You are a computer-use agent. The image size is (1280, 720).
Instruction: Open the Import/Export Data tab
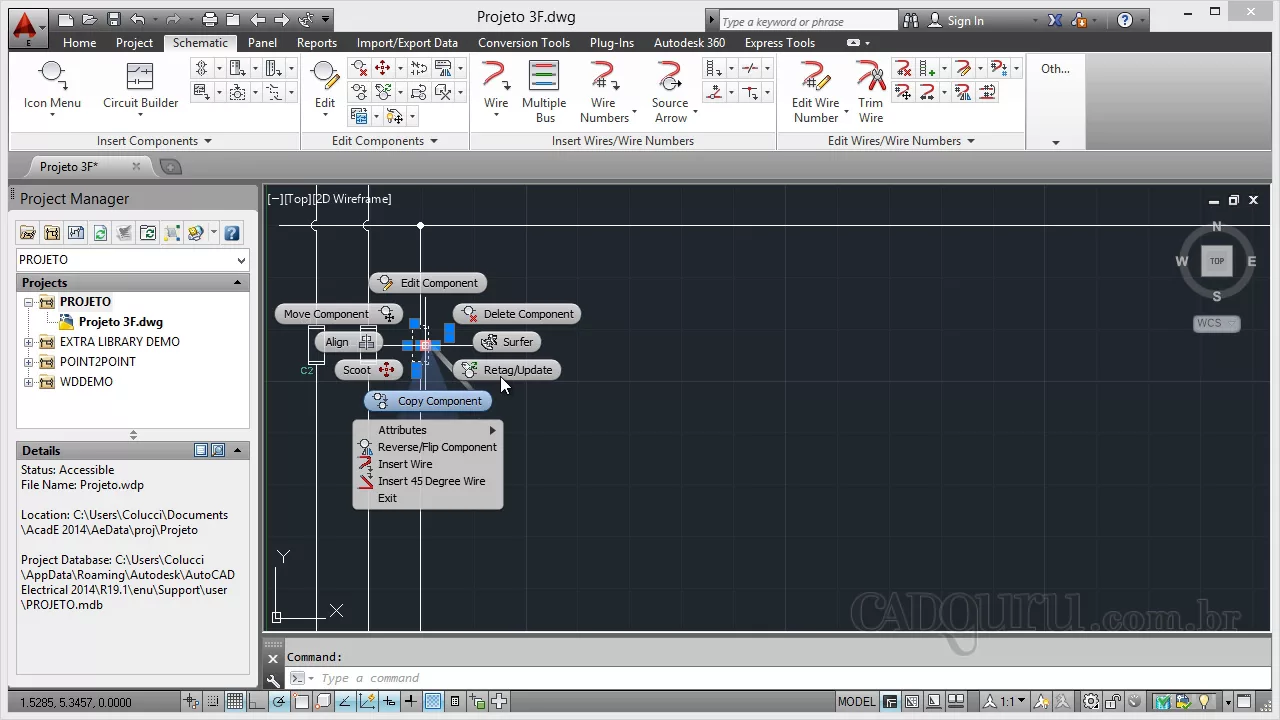(x=407, y=43)
